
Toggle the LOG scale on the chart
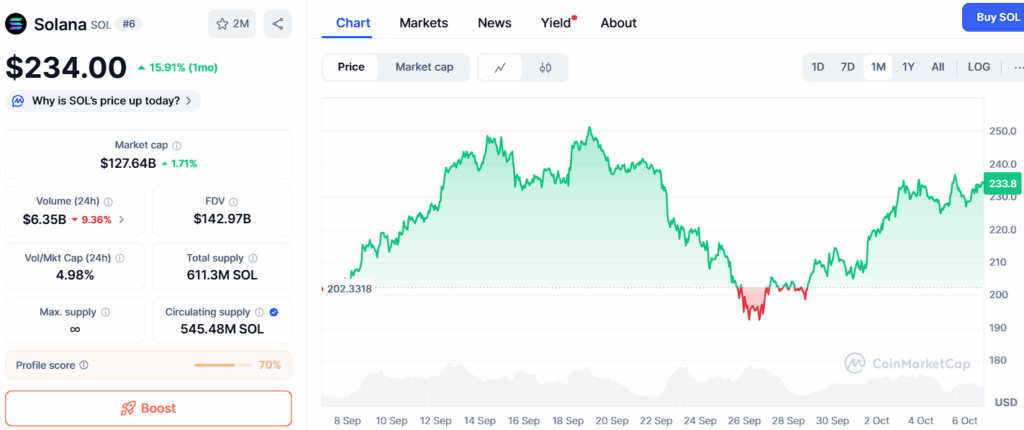[x=979, y=67]
